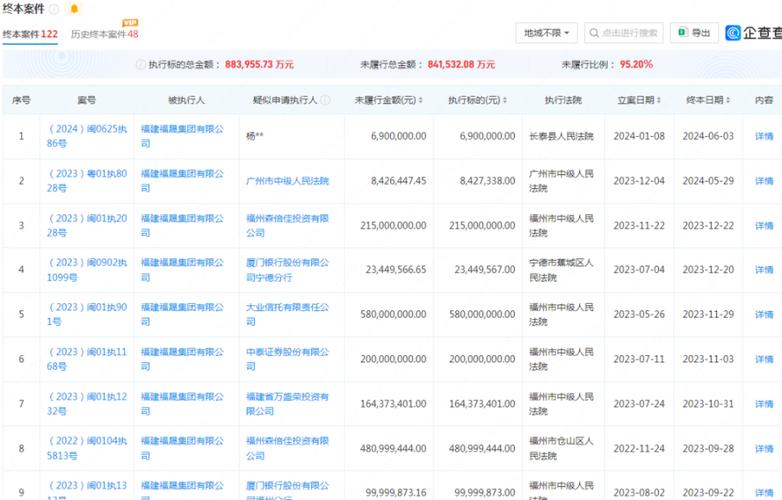Switch to 终本案件 122 tab
The height and width of the screenshot is (500, 782).
click(30, 34)
